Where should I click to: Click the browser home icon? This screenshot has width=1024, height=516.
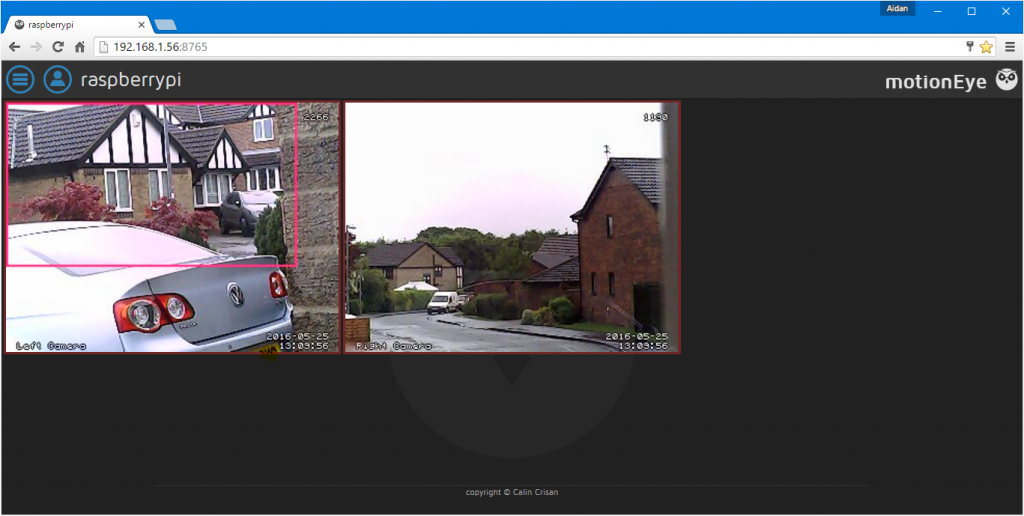pos(79,47)
